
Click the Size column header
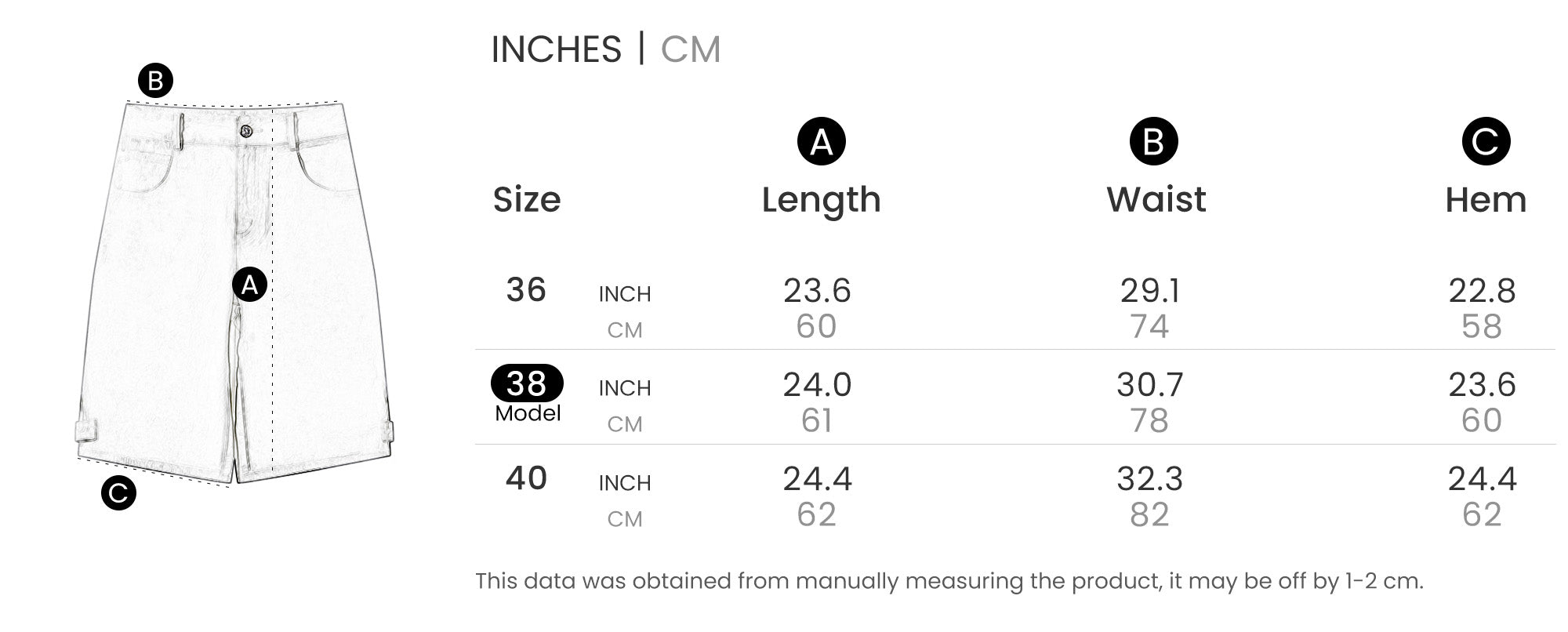(x=527, y=199)
